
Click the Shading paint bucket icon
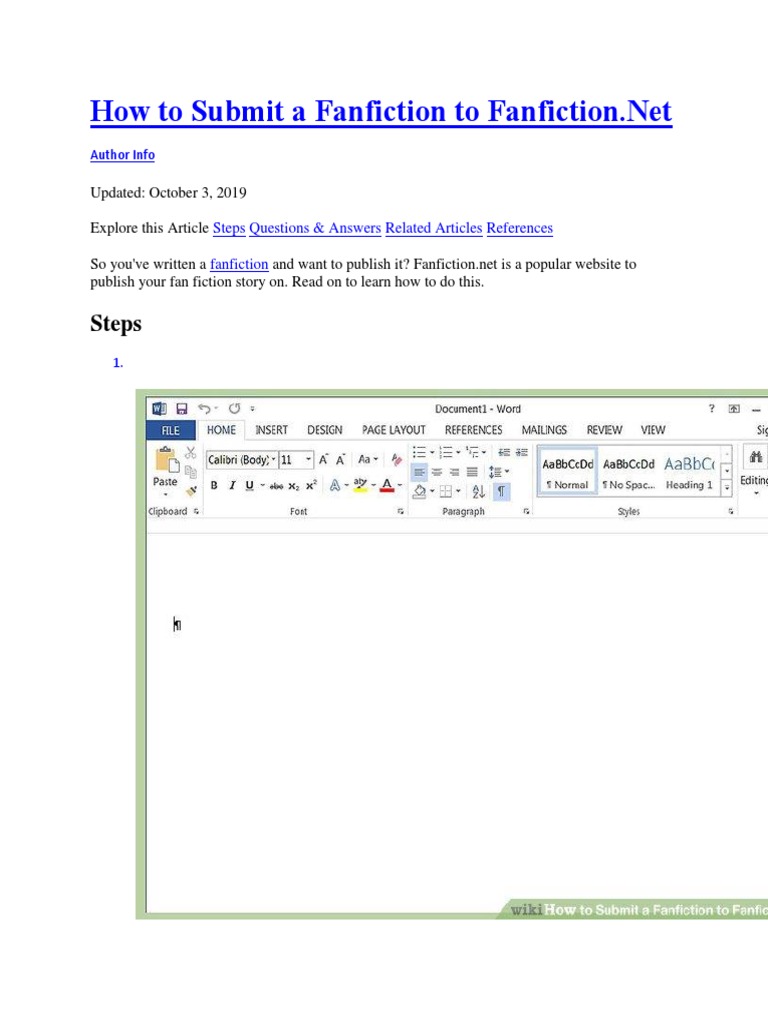coord(420,491)
